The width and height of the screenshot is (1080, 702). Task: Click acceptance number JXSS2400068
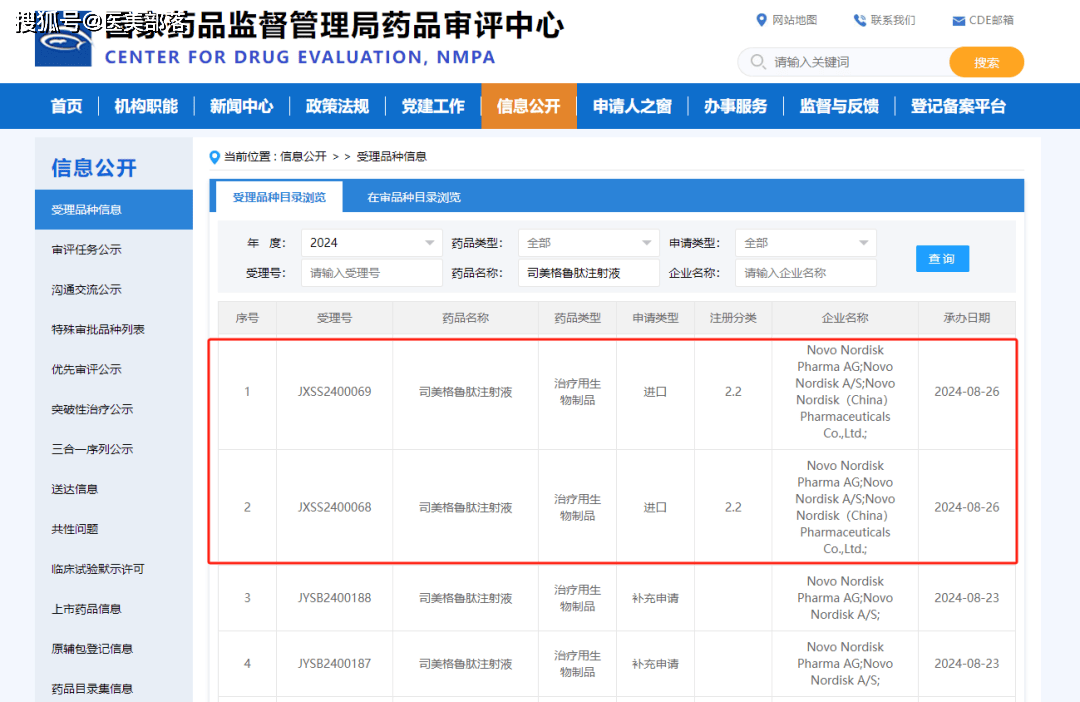[x=334, y=508]
